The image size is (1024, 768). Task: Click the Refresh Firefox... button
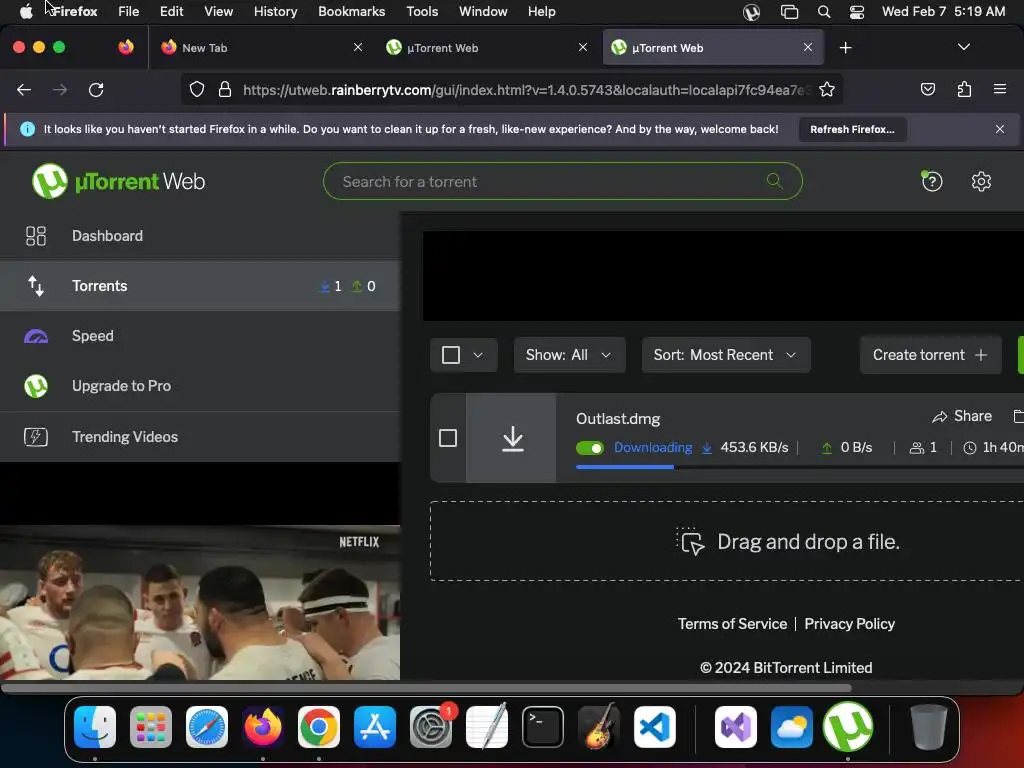point(852,129)
